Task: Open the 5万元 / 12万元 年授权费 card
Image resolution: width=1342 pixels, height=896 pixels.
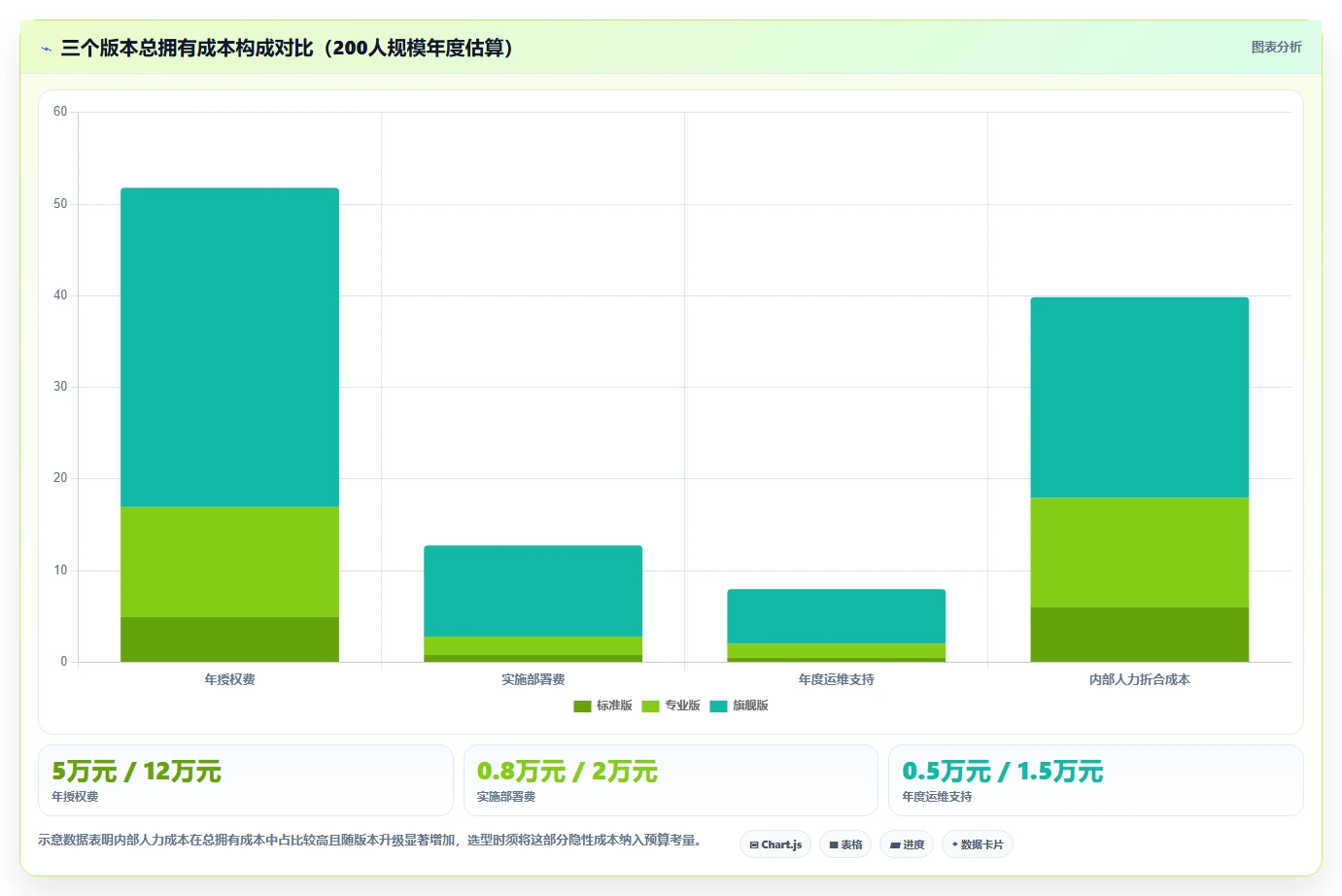Action: click(x=246, y=780)
